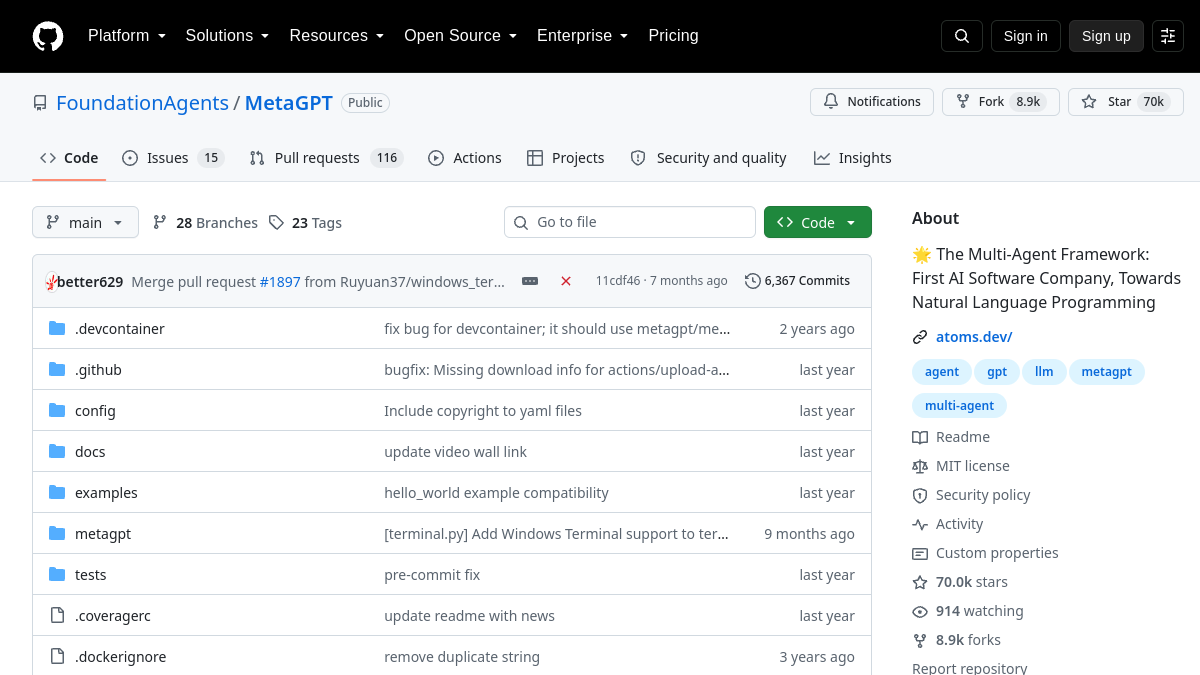The width and height of the screenshot is (1200, 675).
Task: Click the Sign in button
Action: click(x=1026, y=36)
